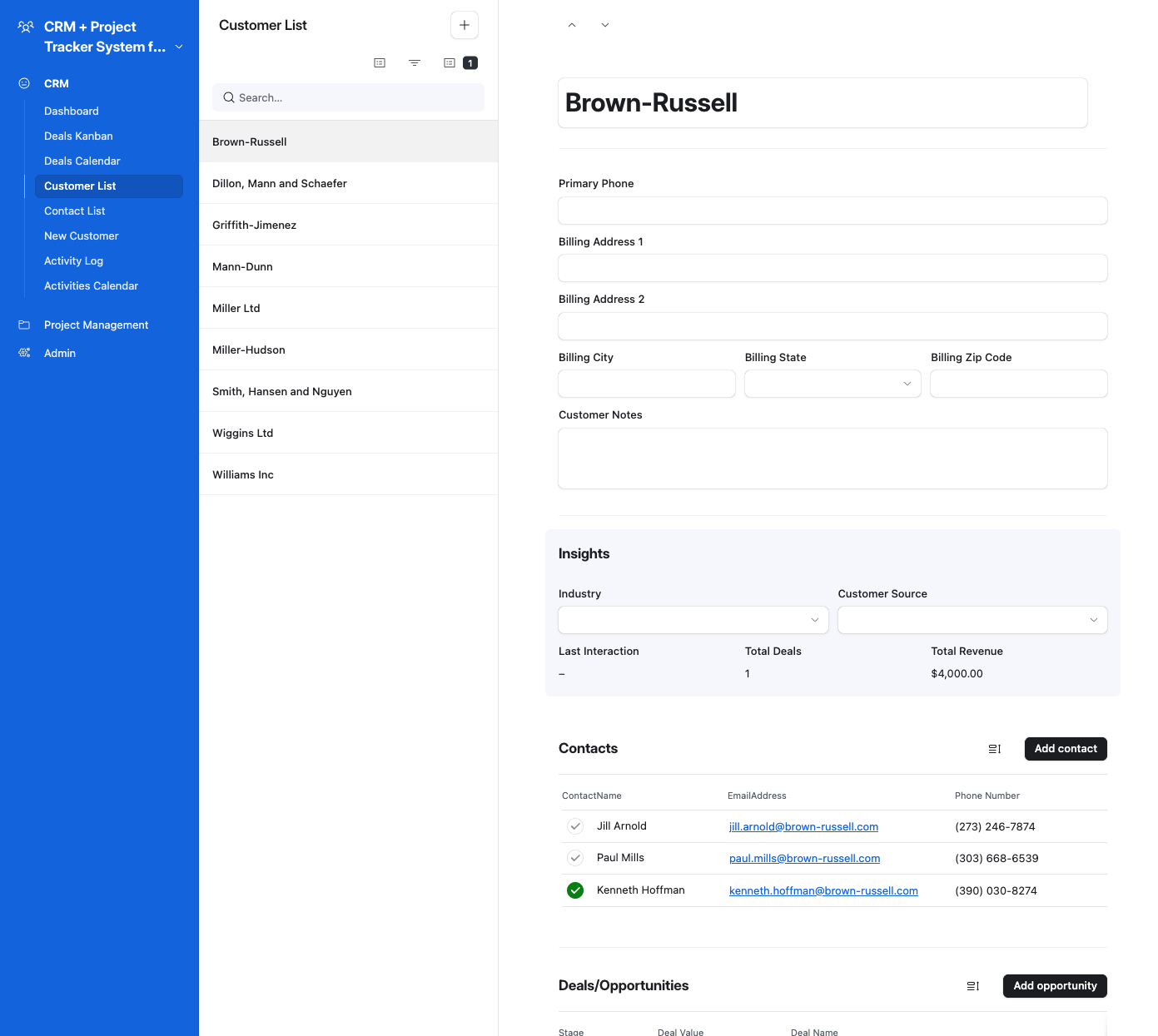Click the Project Management folder icon
Image resolution: width=1158 pixels, height=1036 pixels.
[24, 325]
